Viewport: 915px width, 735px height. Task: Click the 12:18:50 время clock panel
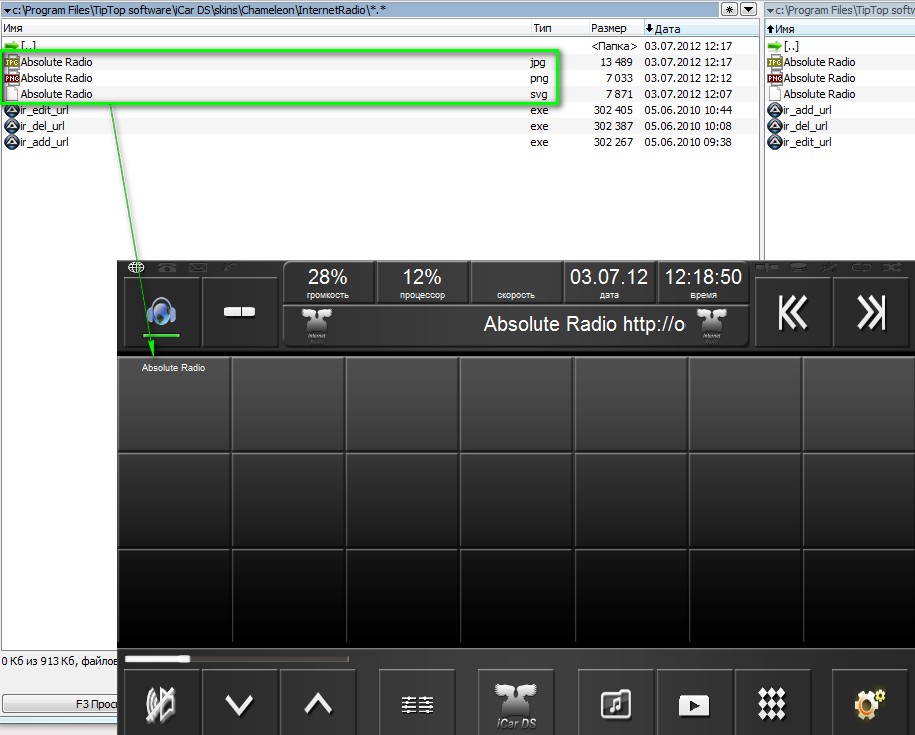coord(703,283)
